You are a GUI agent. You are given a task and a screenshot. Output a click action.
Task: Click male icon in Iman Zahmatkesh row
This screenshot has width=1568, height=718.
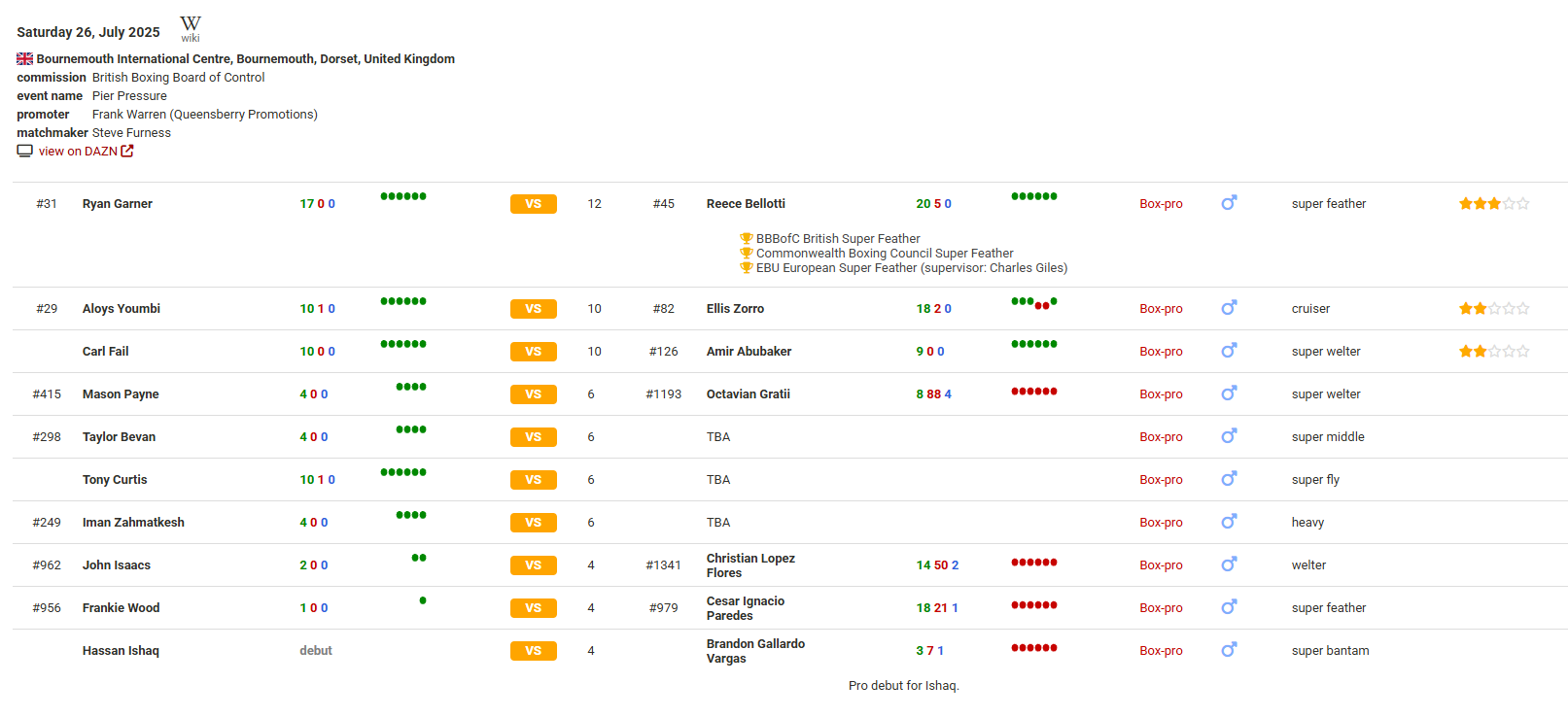pyautogui.click(x=1229, y=522)
